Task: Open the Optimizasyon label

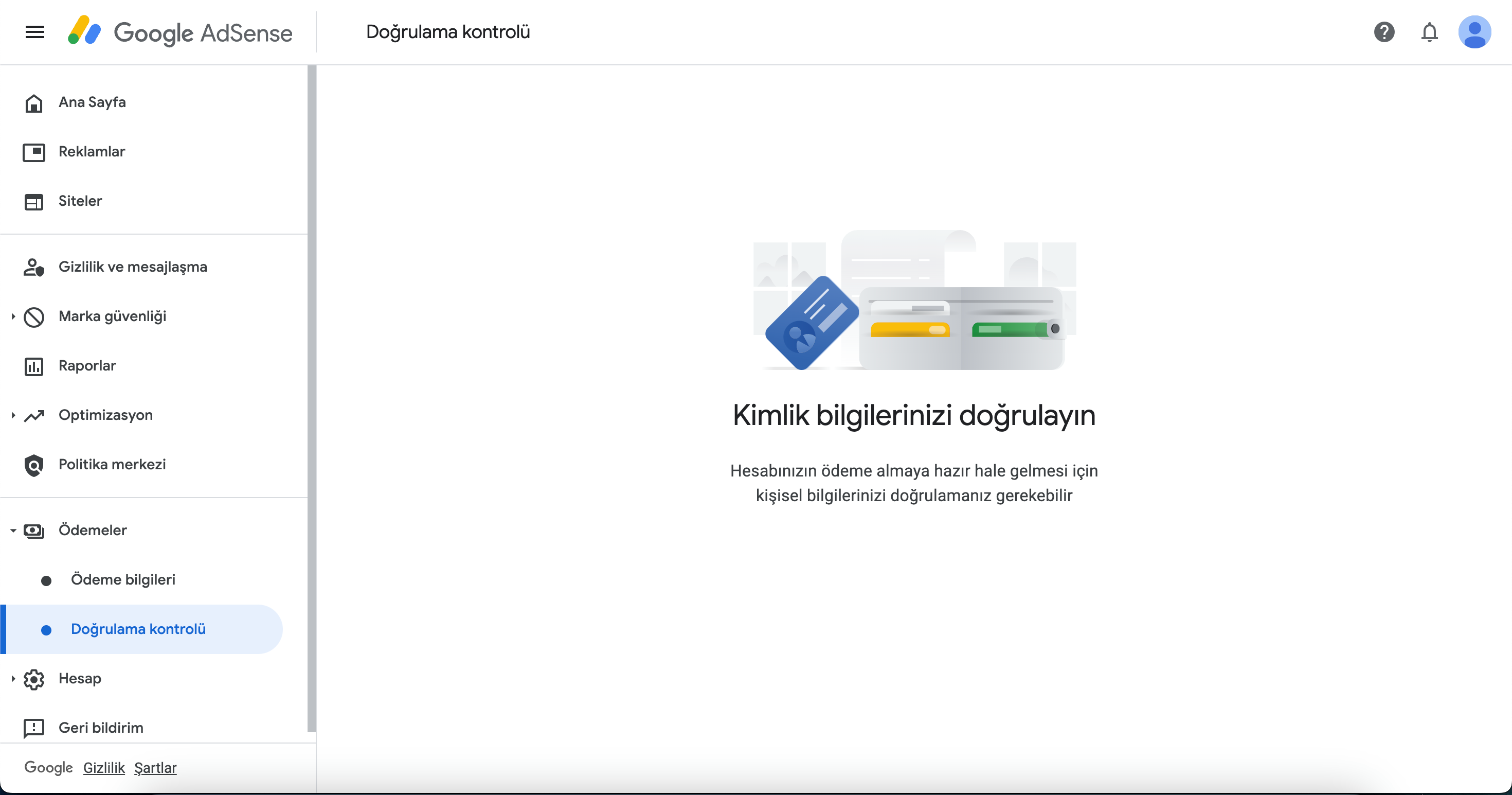Action: pyautogui.click(x=105, y=415)
